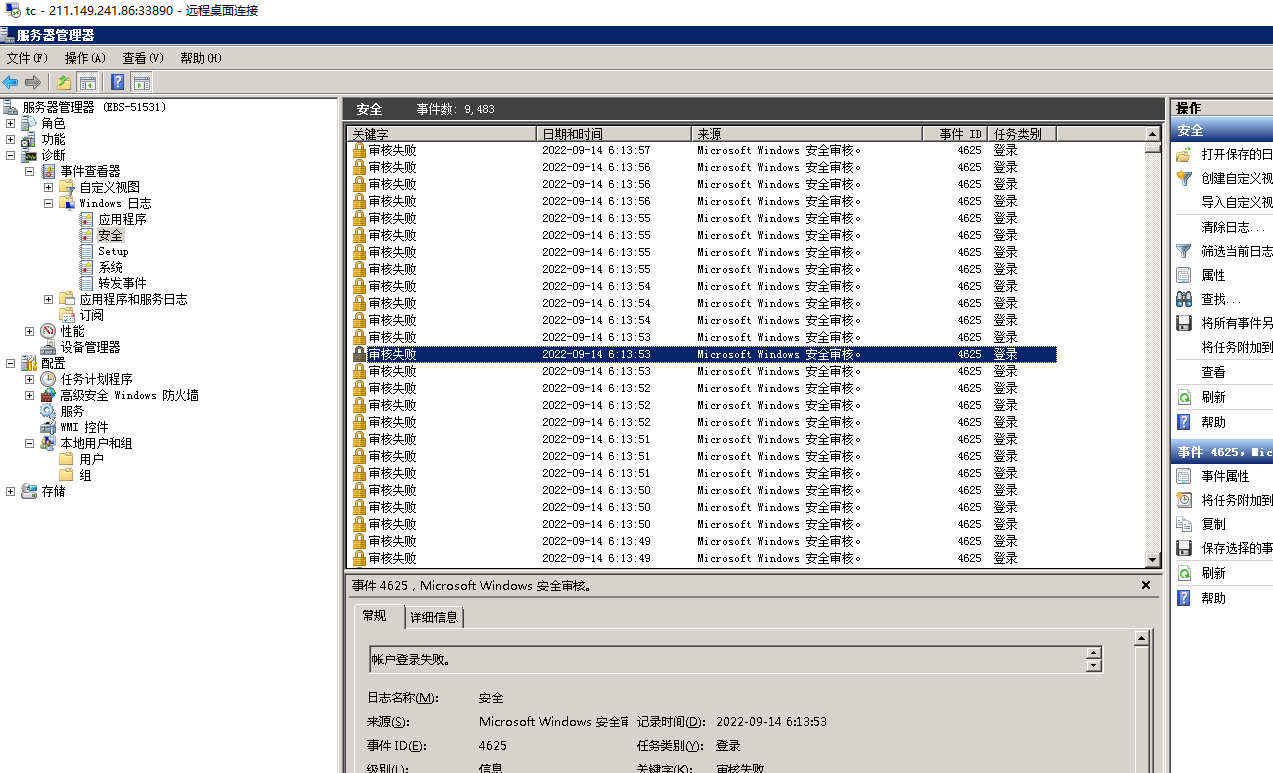Close the event 4625 preview pane

coord(1146,585)
